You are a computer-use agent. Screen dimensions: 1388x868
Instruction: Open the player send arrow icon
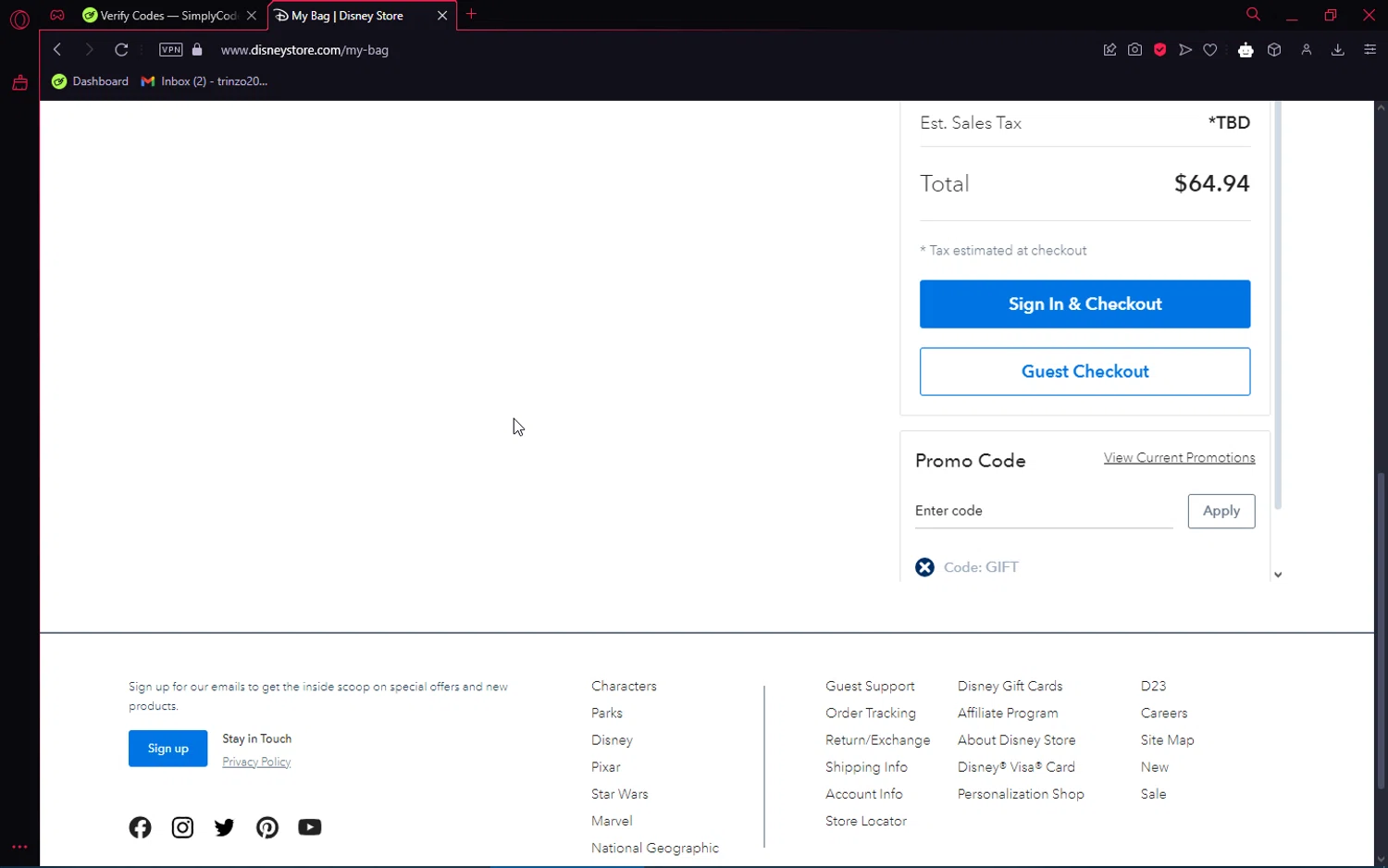pyautogui.click(x=1185, y=50)
